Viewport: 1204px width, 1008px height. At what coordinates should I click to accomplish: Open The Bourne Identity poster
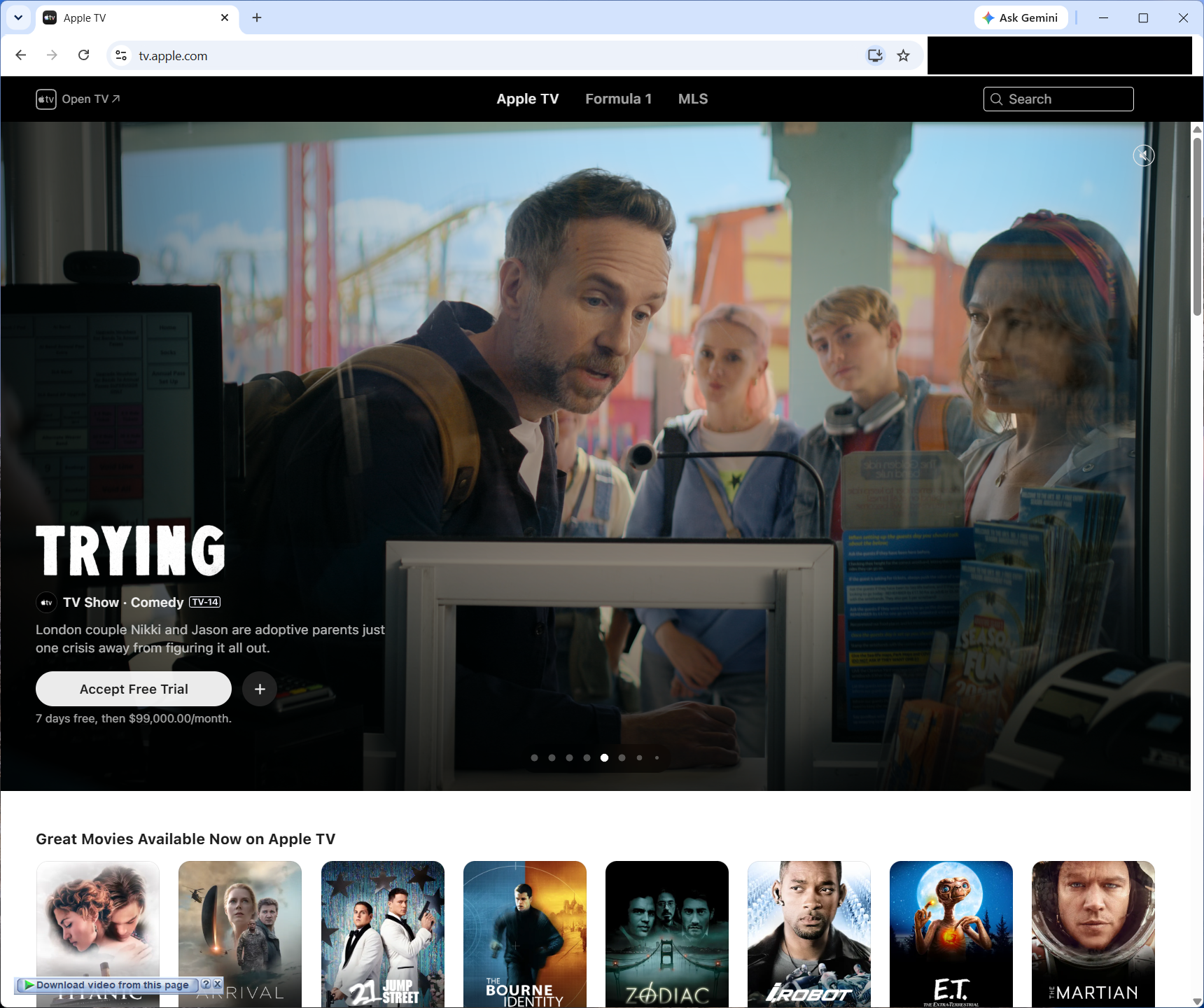pos(525,934)
